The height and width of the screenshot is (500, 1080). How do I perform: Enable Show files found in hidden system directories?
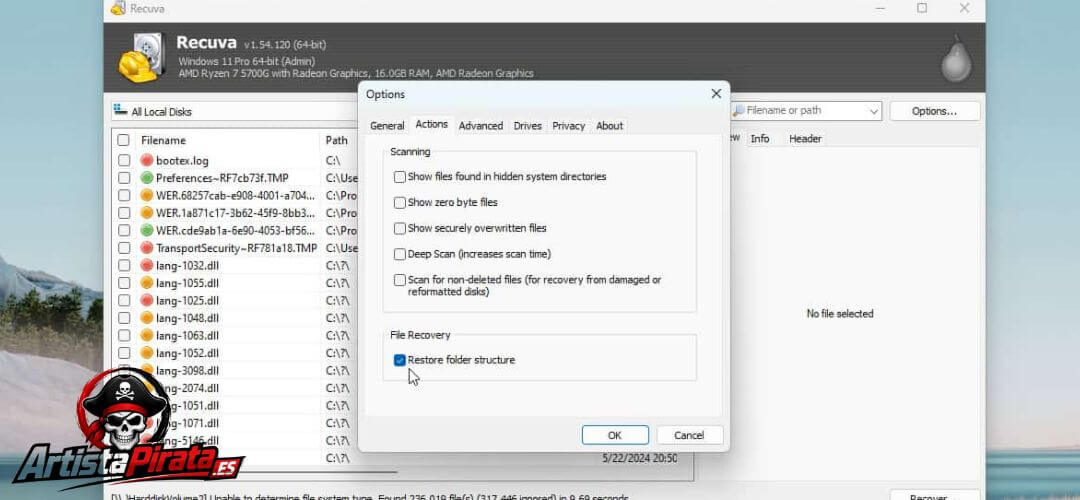tap(399, 177)
